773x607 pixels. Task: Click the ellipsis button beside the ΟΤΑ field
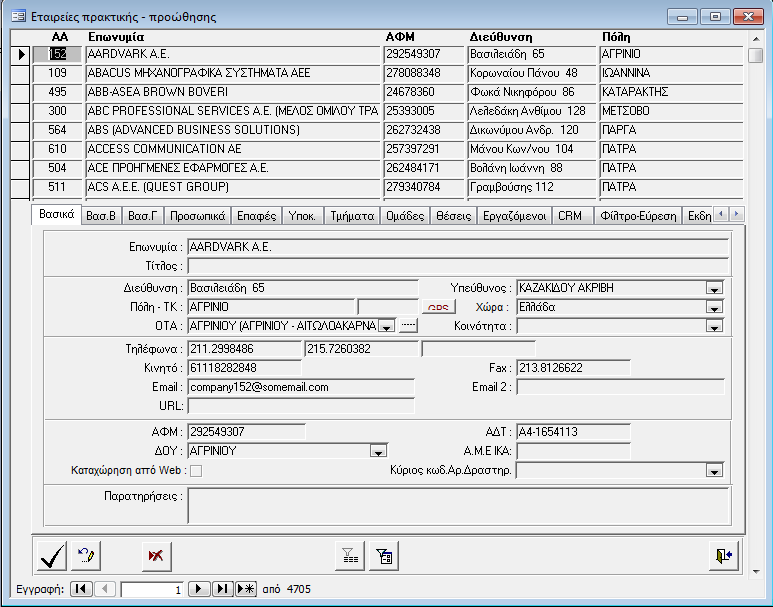[408, 326]
